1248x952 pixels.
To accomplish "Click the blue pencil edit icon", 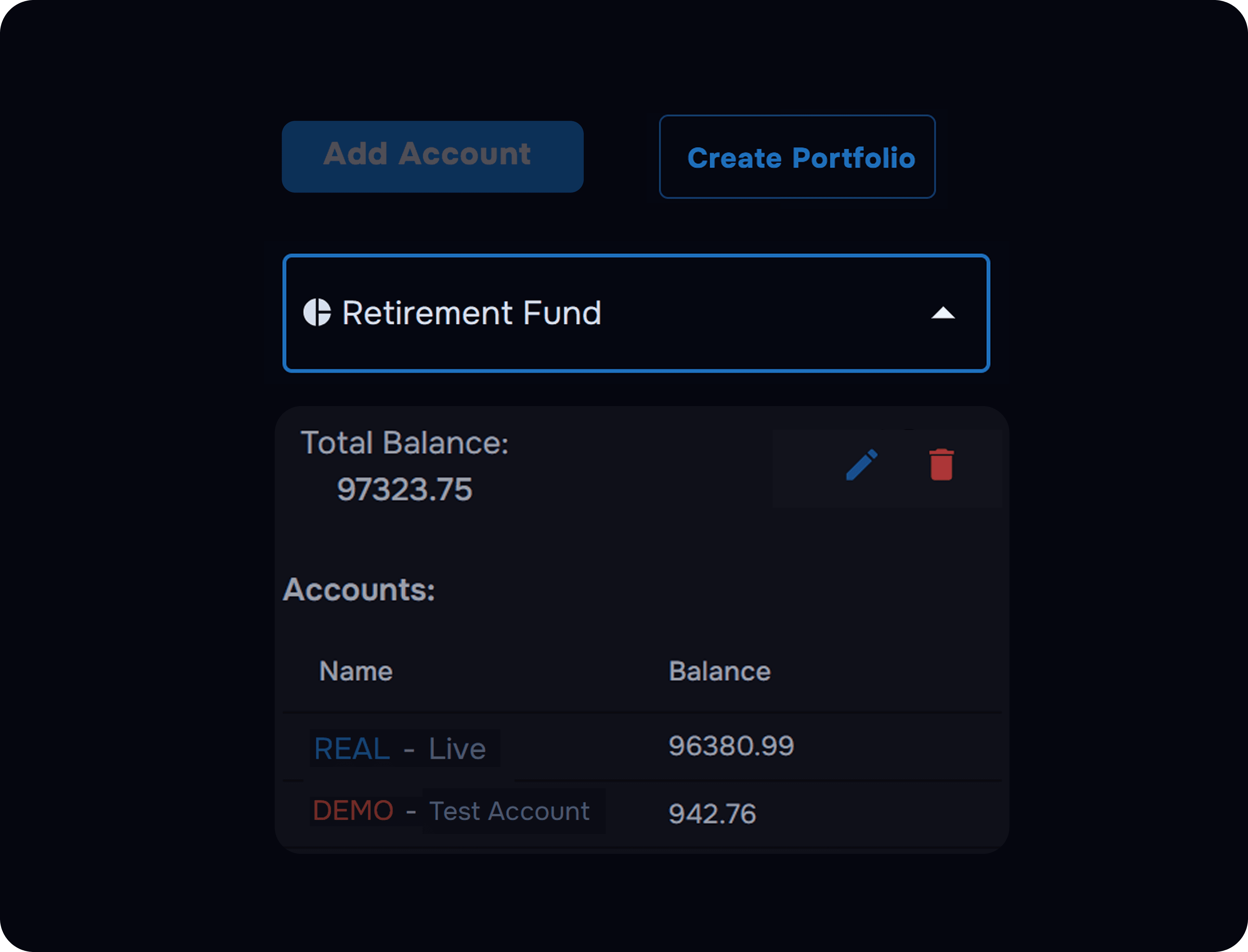I will [x=862, y=465].
